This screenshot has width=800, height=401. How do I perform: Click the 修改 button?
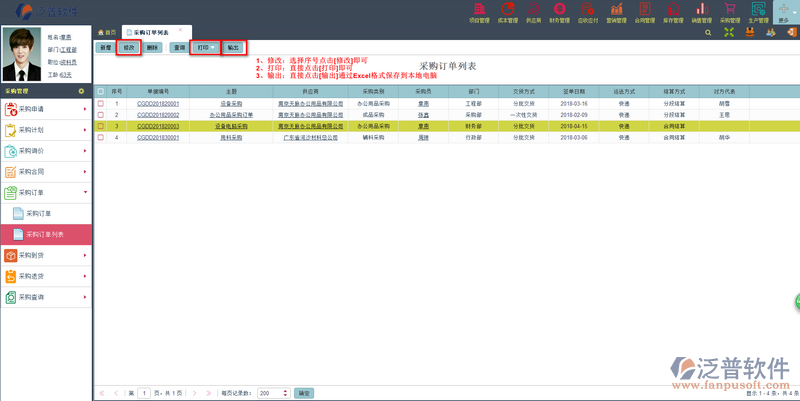click(128, 47)
